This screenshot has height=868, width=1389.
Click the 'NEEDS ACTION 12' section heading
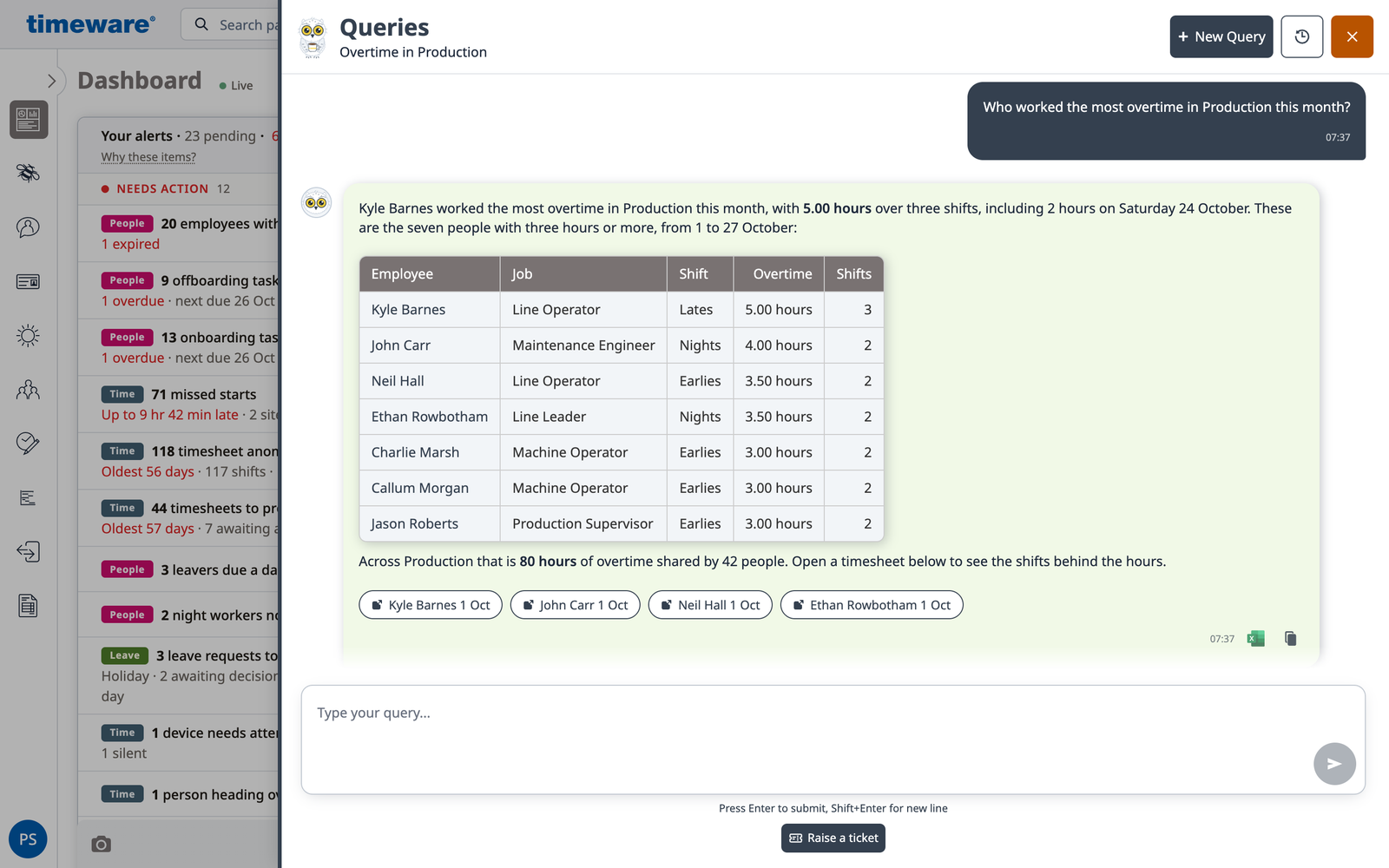click(x=165, y=188)
